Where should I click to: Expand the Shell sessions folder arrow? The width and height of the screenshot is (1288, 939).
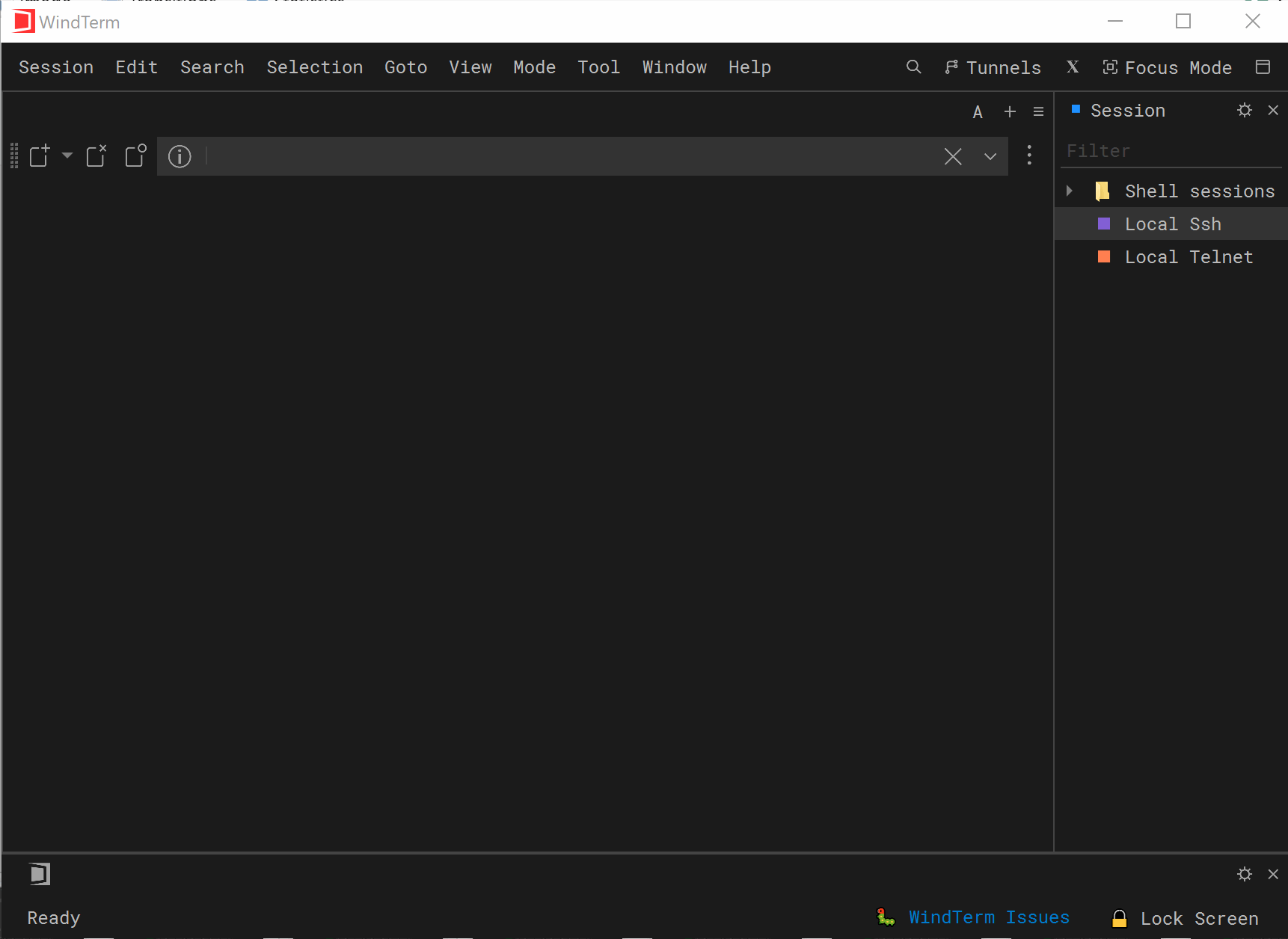[1070, 191]
